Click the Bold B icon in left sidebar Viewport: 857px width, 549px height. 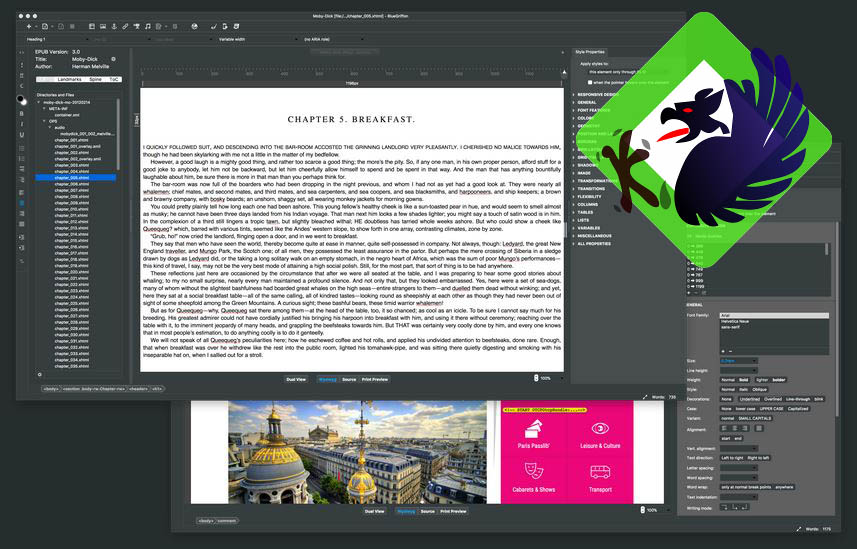[22, 114]
